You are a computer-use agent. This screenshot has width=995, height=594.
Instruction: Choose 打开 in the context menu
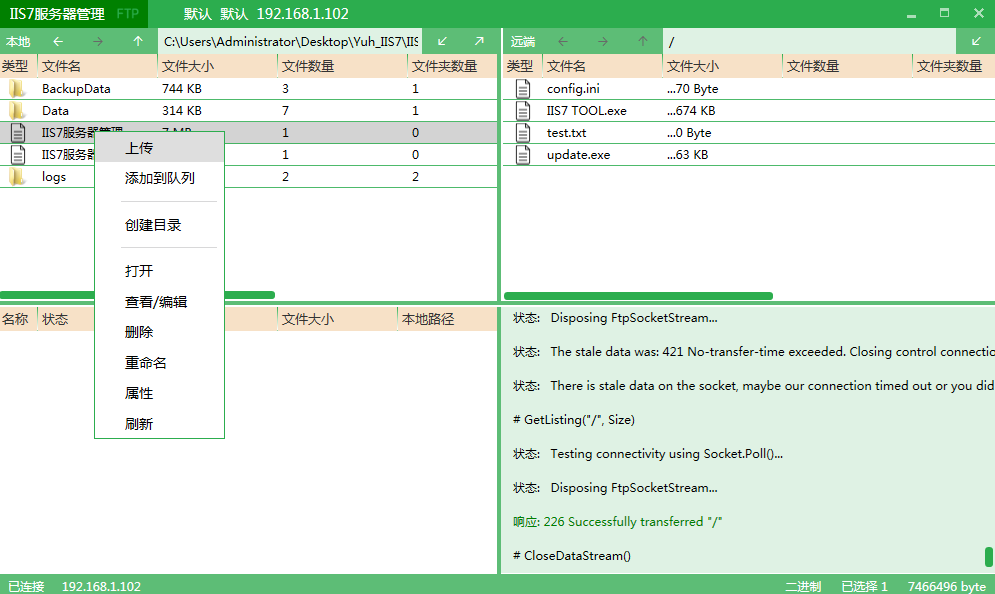[x=159, y=272]
